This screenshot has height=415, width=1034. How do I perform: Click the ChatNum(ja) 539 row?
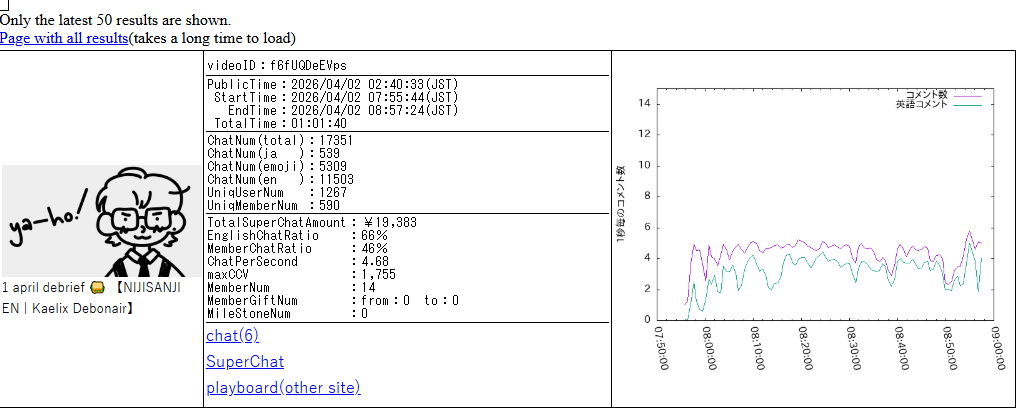pyautogui.click(x=274, y=154)
